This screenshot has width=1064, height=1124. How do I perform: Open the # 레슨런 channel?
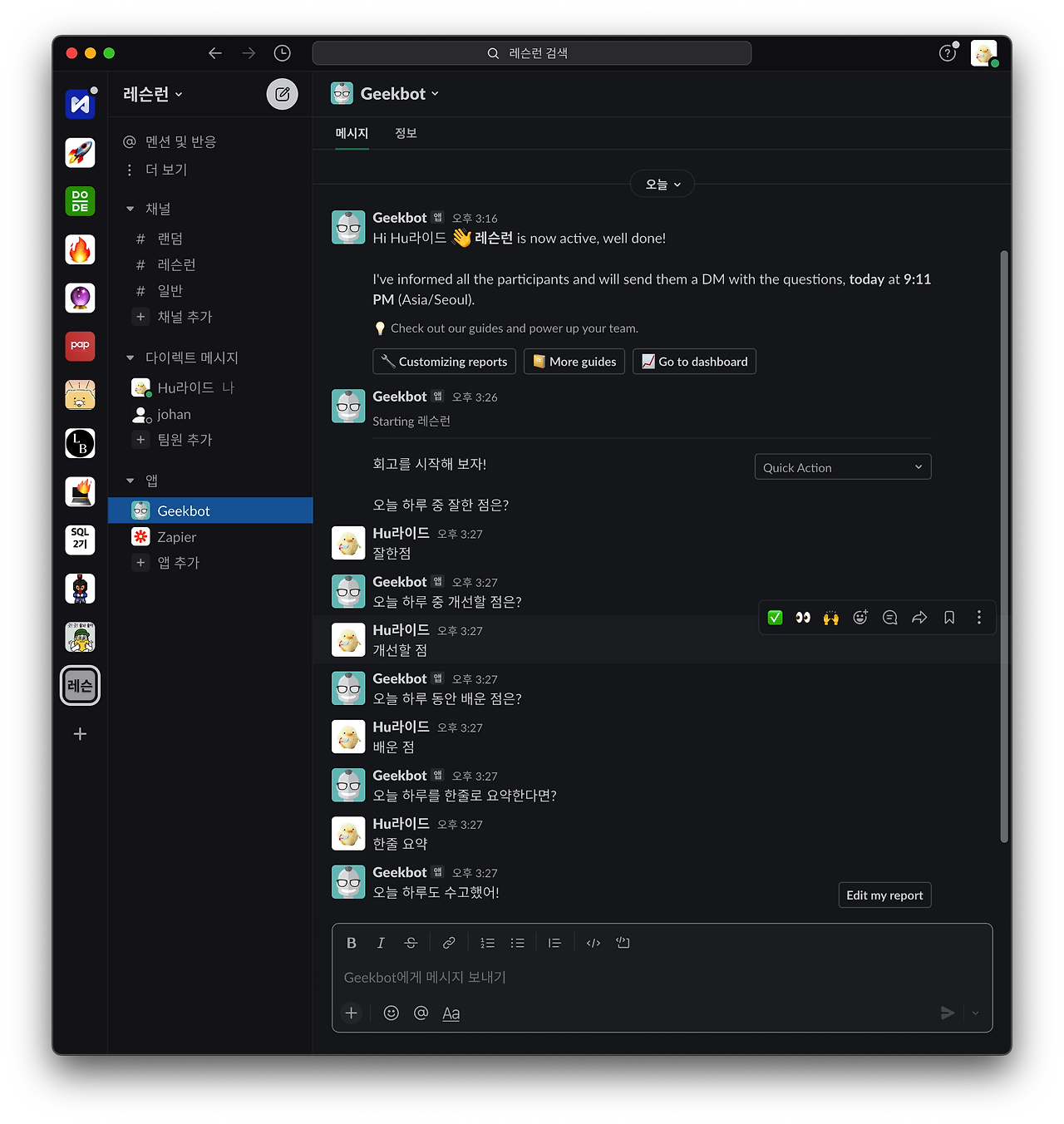[210, 264]
